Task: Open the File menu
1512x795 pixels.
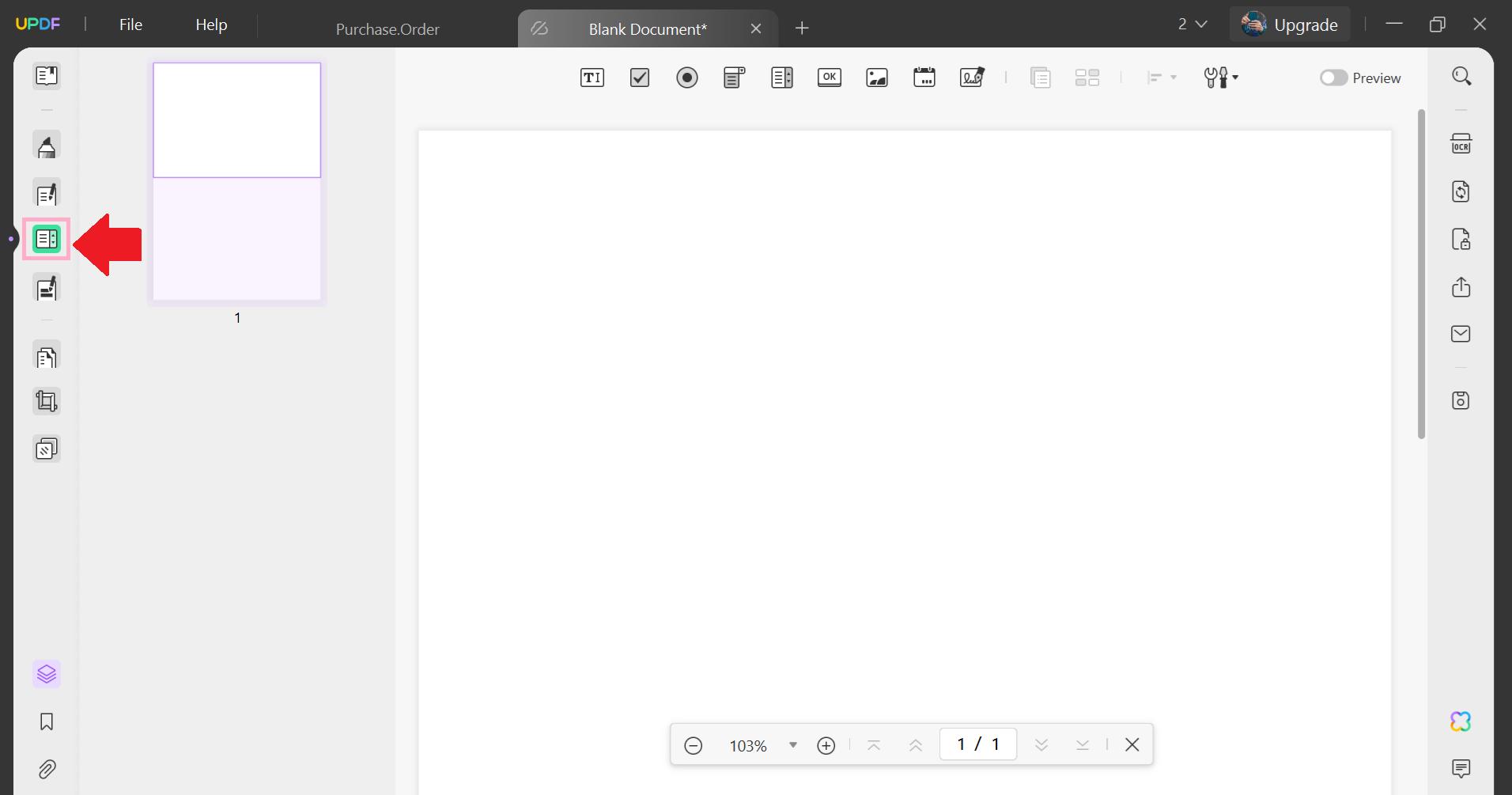Action: click(131, 25)
